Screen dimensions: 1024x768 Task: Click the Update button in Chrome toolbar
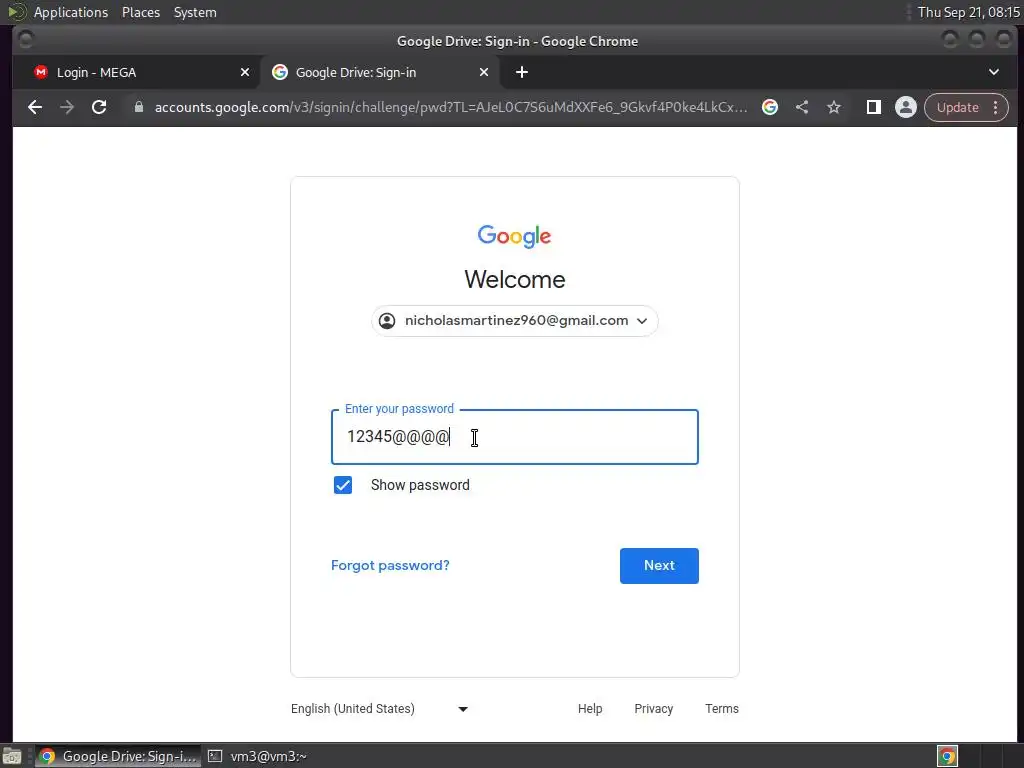coord(957,107)
